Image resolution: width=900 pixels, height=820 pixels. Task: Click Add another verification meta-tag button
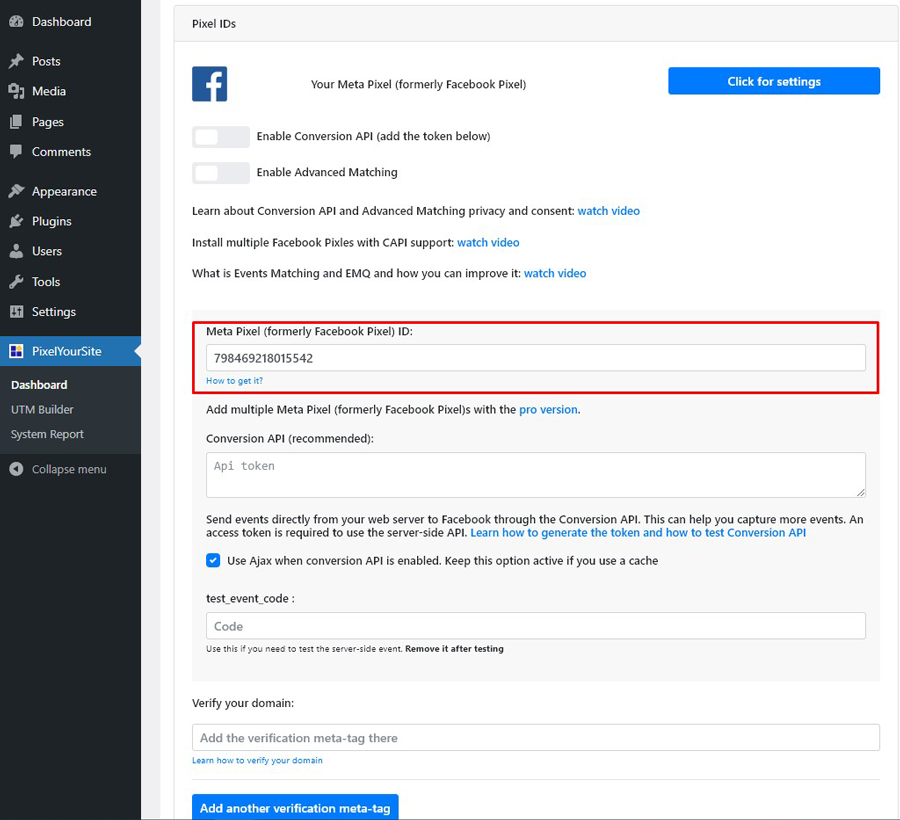pyautogui.click(x=295, y=808)
